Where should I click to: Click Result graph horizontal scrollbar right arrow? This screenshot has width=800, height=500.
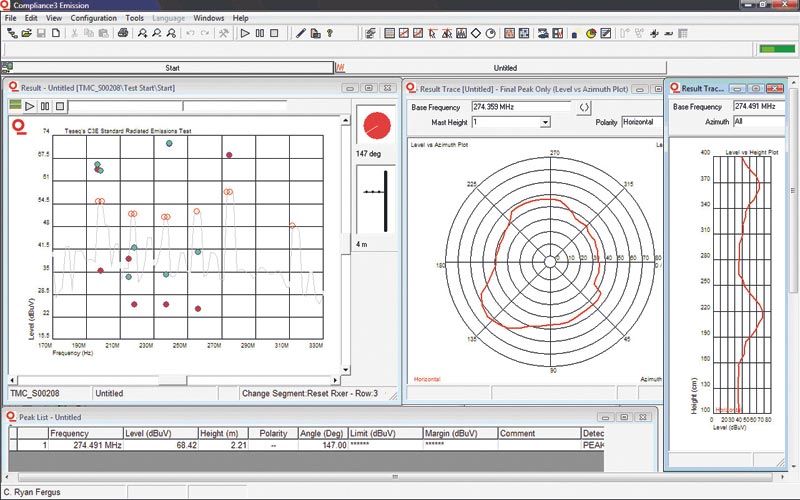pyautogui.click(x=335, y=380)
